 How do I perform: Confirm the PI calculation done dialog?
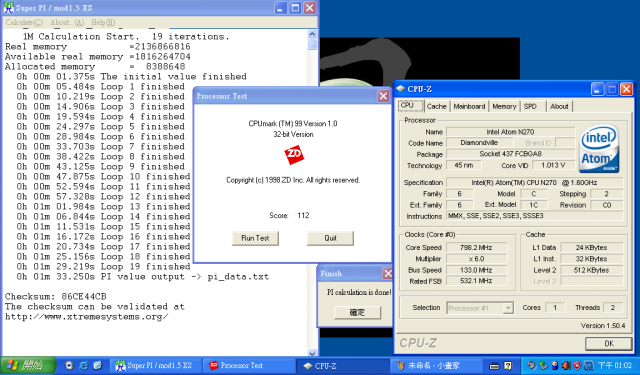(x=357, y=313)
